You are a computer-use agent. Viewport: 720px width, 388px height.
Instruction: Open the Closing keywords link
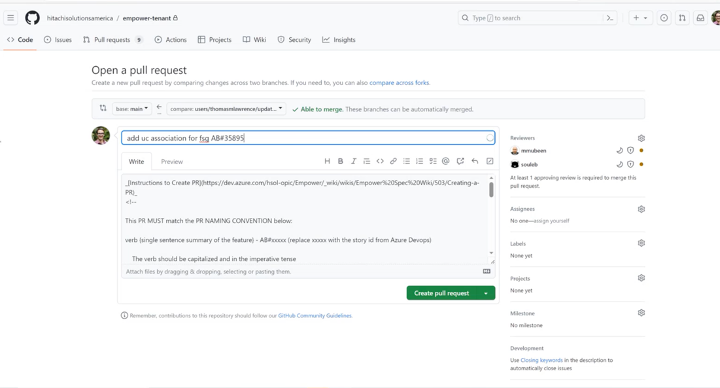(x=541, y=360)
